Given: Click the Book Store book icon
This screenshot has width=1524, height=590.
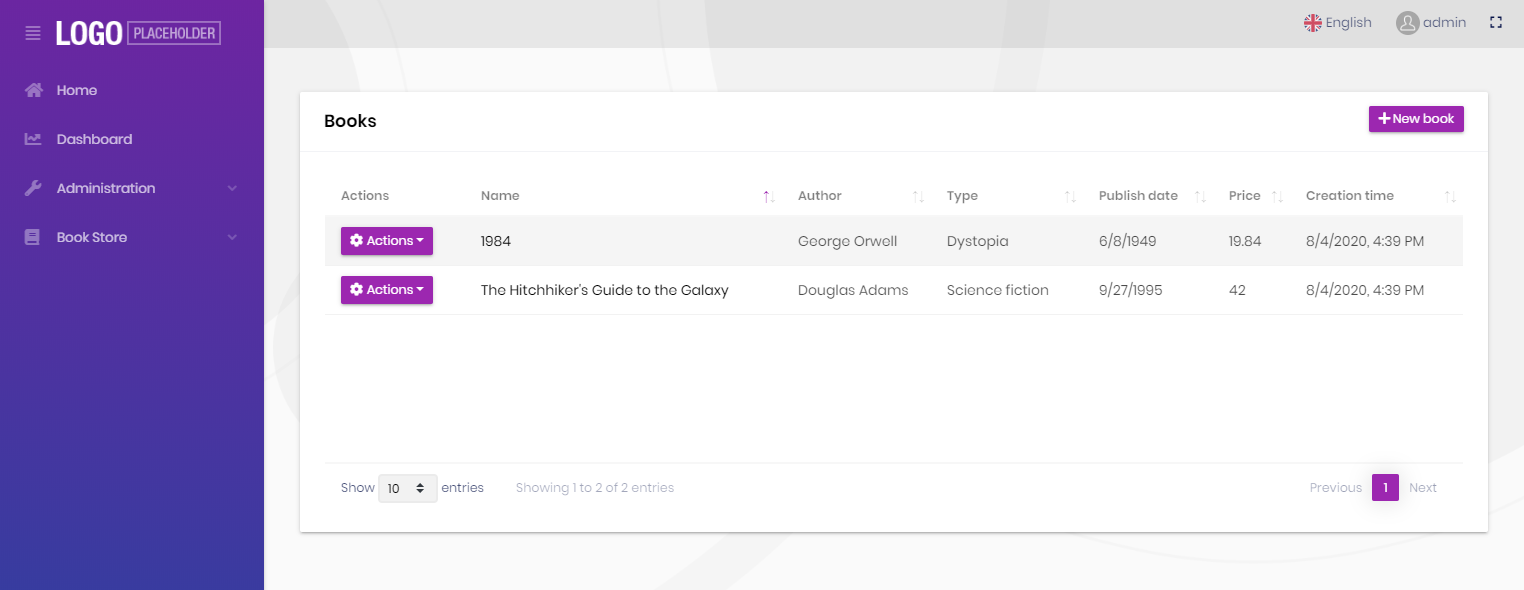Looking at the screenshot, I should (33, 237).
